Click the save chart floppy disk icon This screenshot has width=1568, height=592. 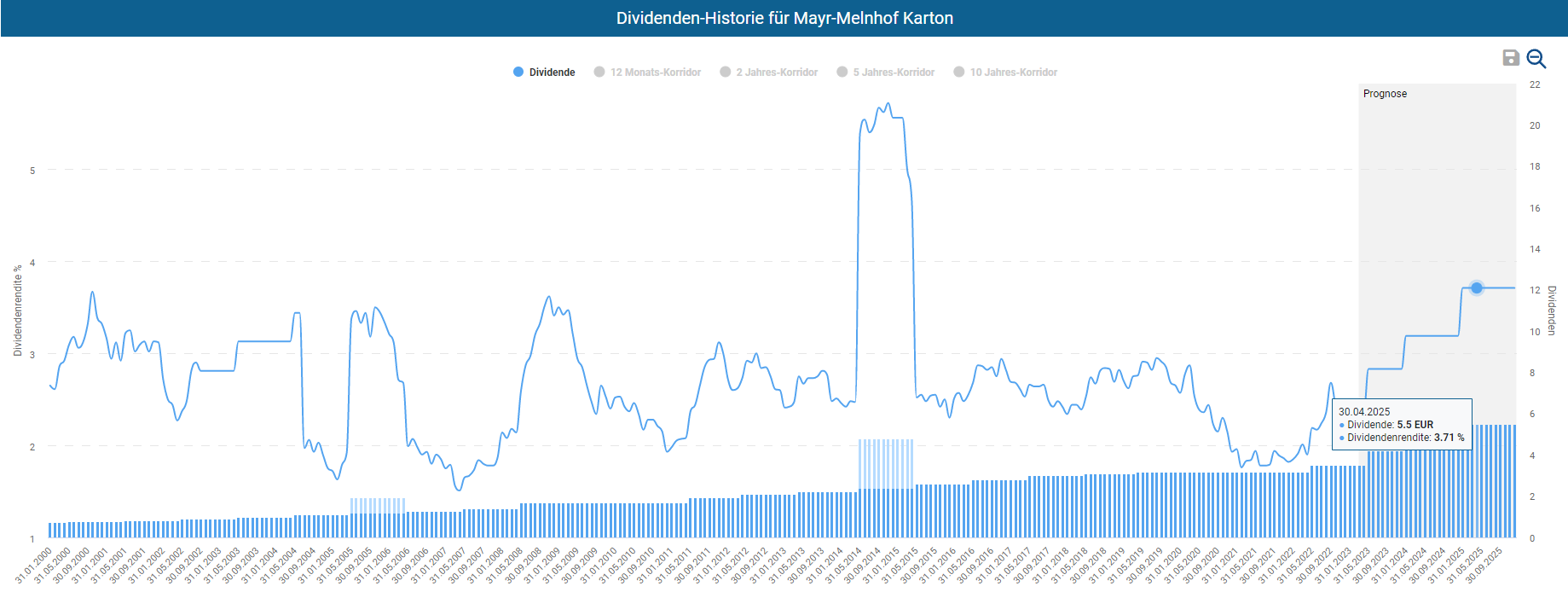[1510, 57]
